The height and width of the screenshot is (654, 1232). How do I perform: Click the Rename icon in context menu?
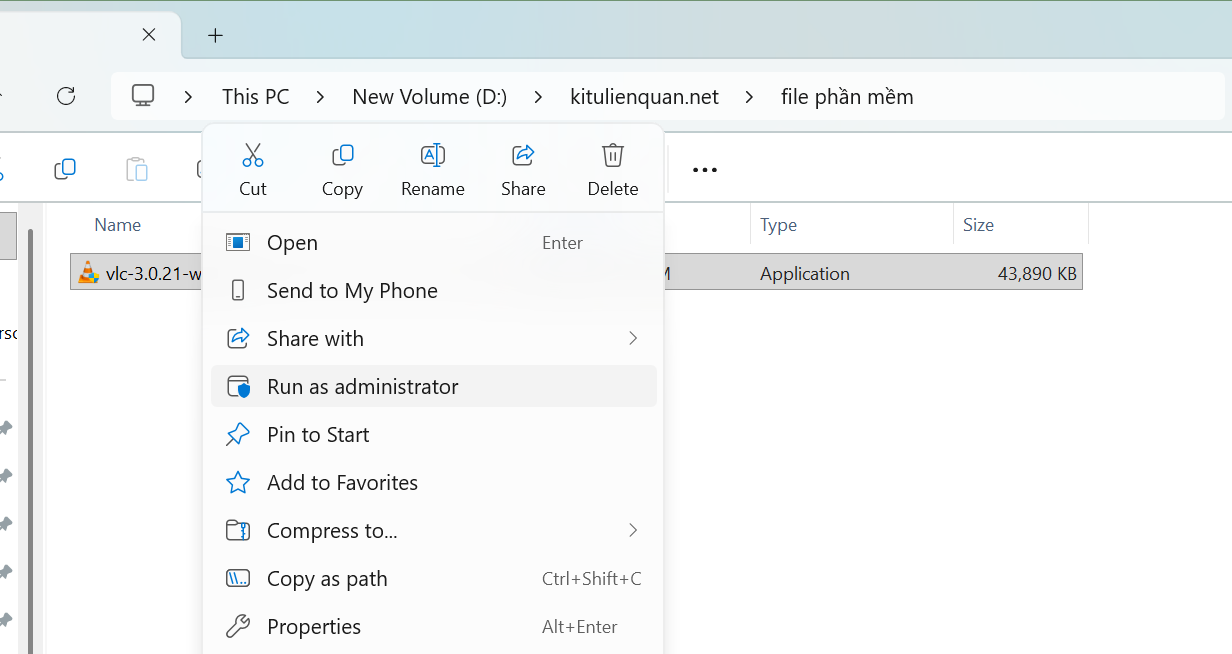433,155
